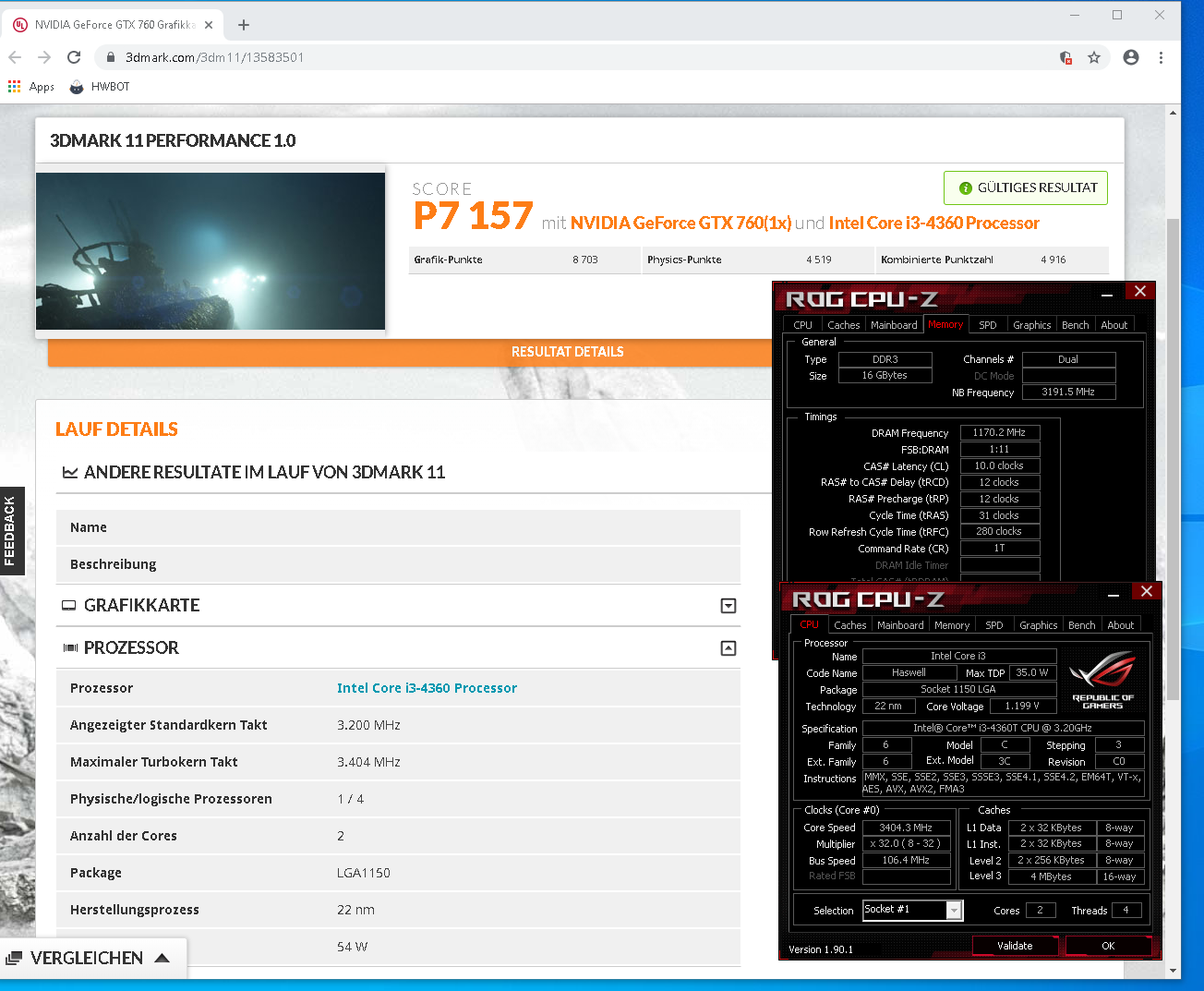
Task: Click the Specification i3-4360T CPU field
Action: (1003, 728)
